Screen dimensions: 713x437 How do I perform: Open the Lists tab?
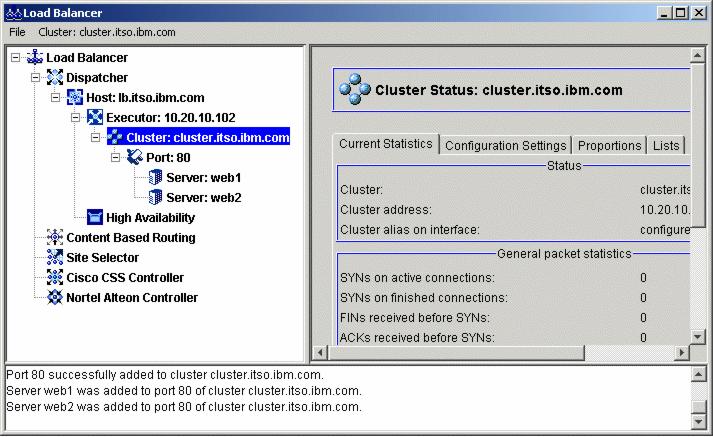click(x=666, y=146)
